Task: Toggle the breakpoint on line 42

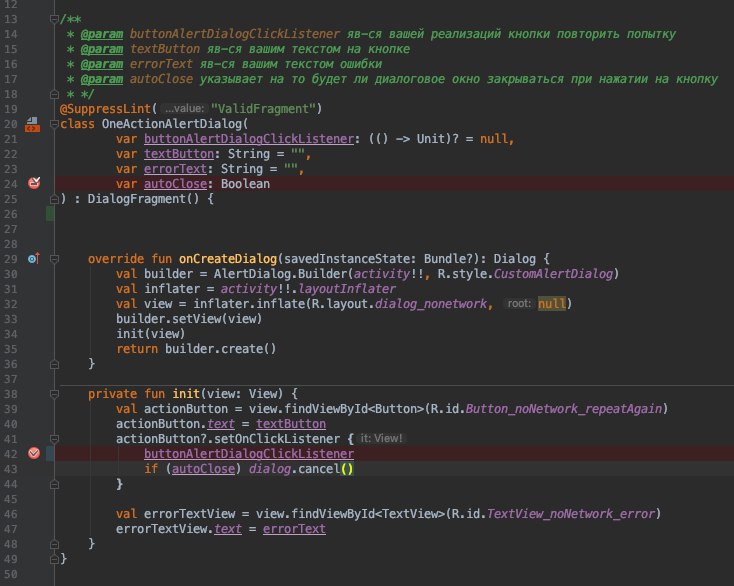Action: (x=34, y=453)
